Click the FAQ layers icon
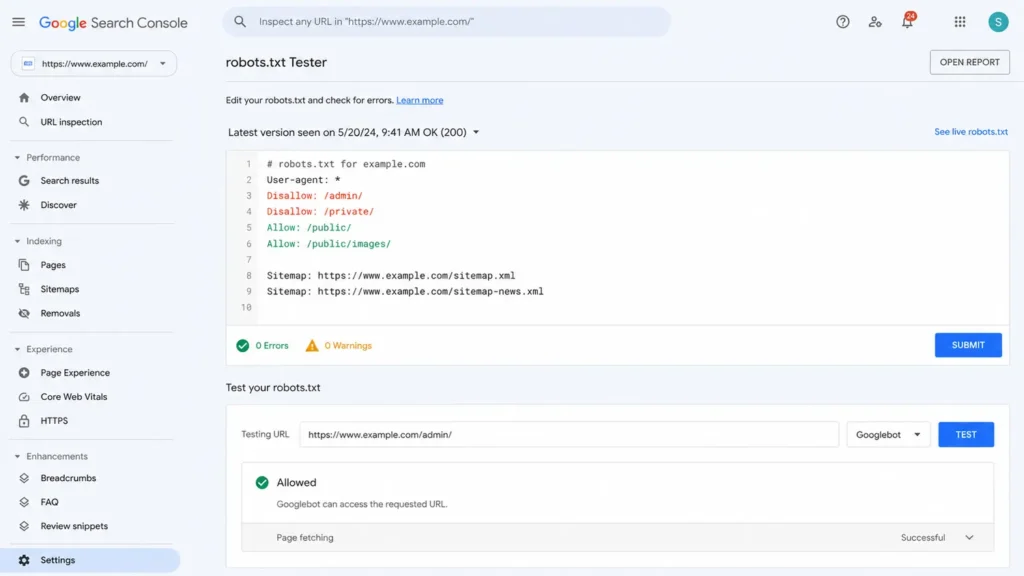The image size is (1024, 576). (x=24, y=502)
